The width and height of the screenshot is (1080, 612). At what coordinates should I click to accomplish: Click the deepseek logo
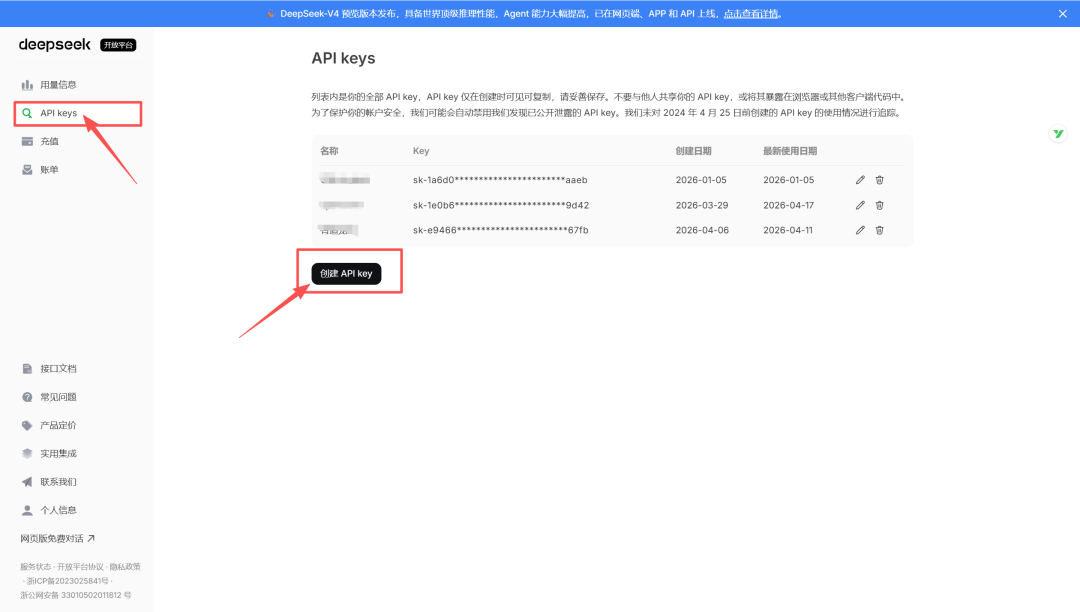point(54,45)
